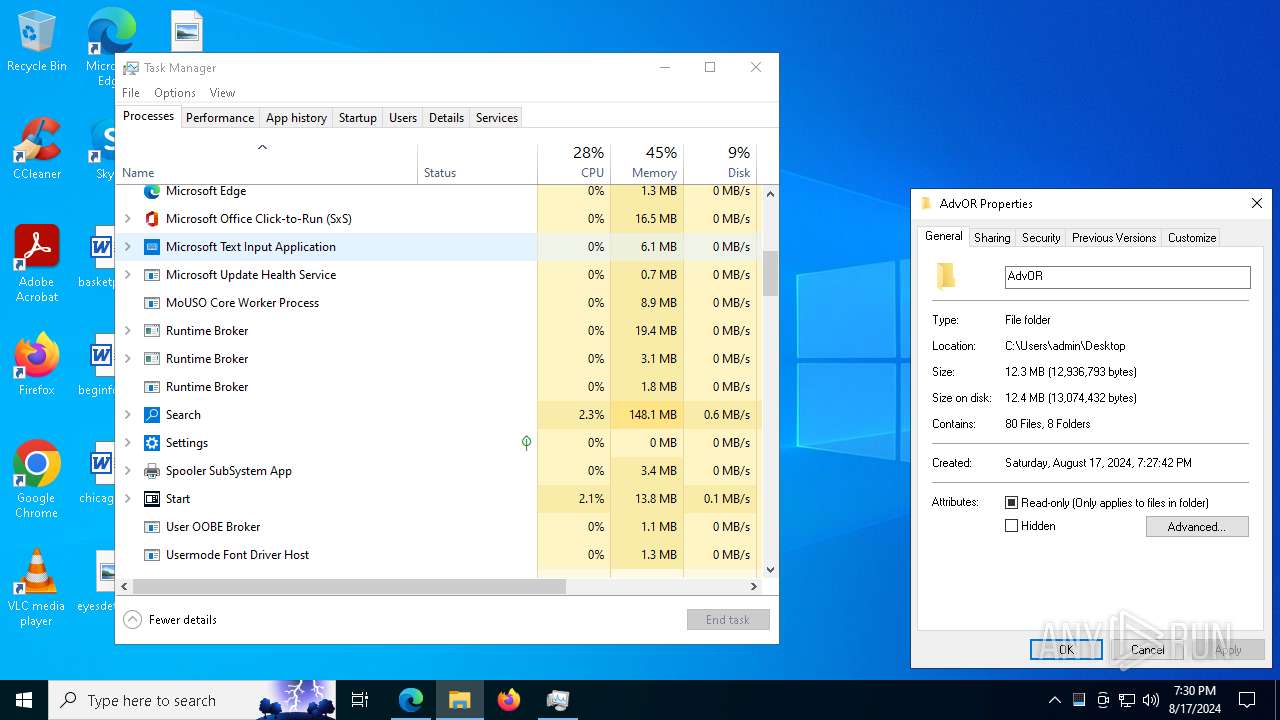Click the Usermode Font Driver Host icon
Image resolution: width=1280 pixels, height=720 pixels.
(x=152, y=555)
